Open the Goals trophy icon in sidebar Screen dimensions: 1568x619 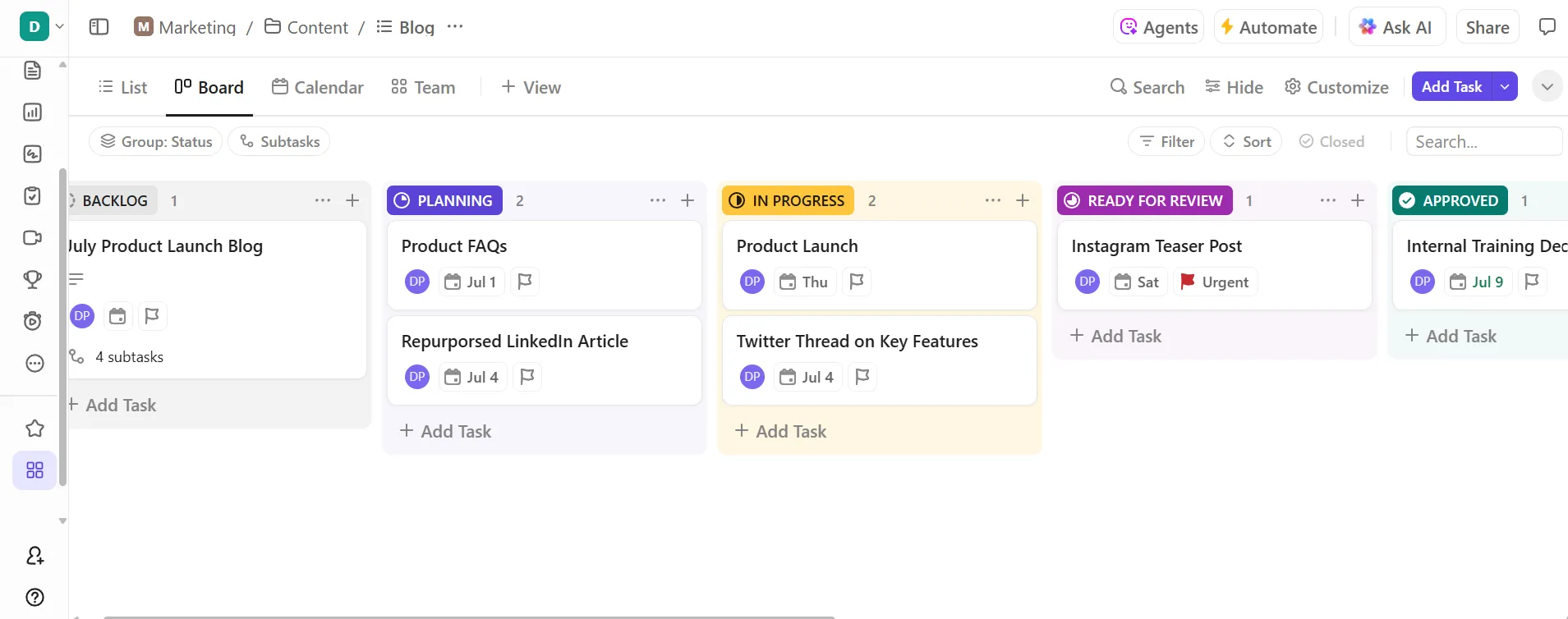(33, 280)
